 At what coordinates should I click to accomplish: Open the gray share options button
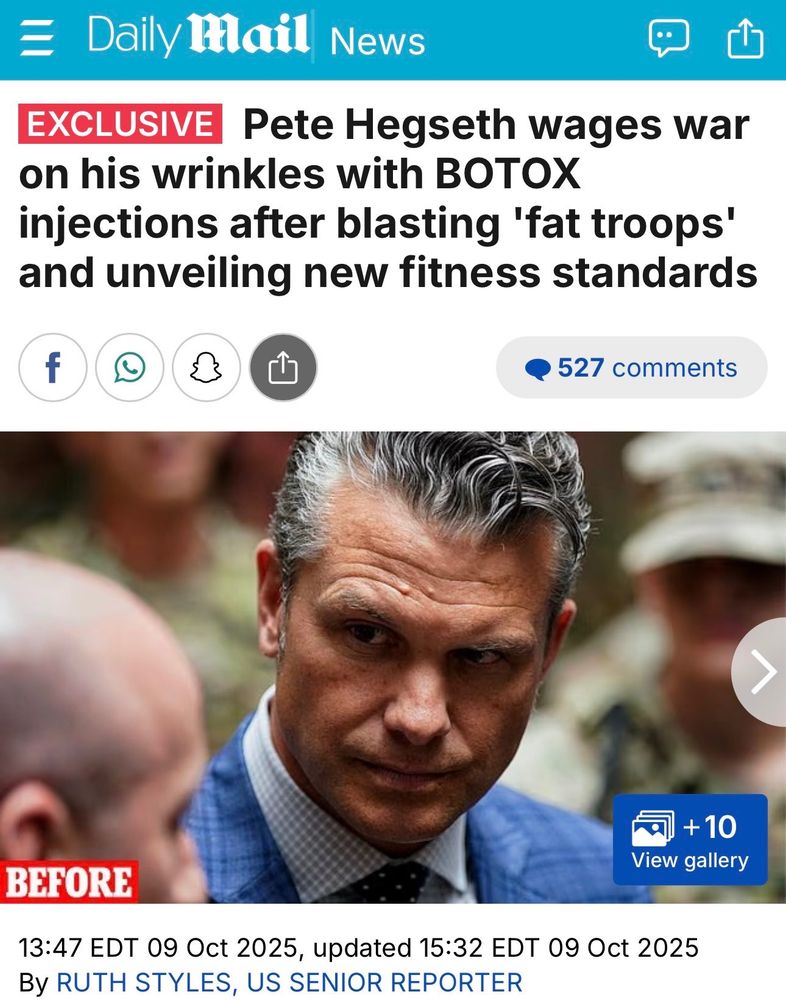click(283, 367)
